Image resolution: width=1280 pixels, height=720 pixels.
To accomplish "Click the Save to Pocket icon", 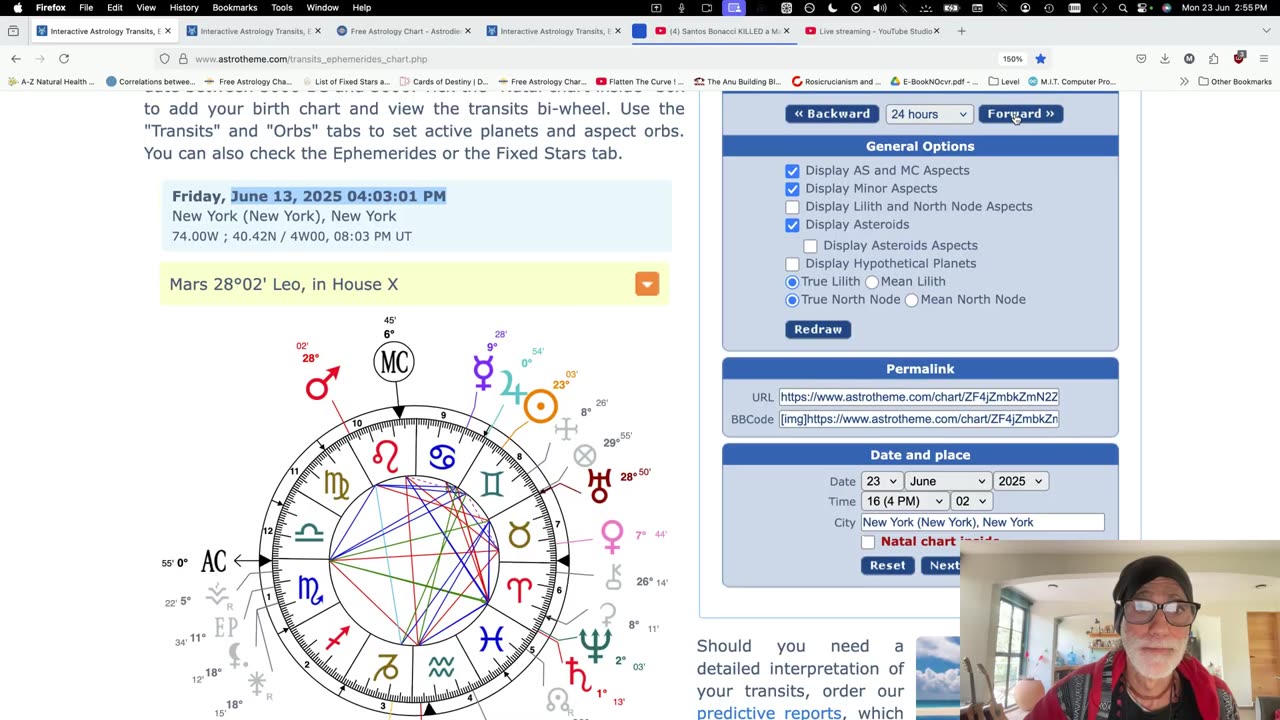I will 1141,59.
